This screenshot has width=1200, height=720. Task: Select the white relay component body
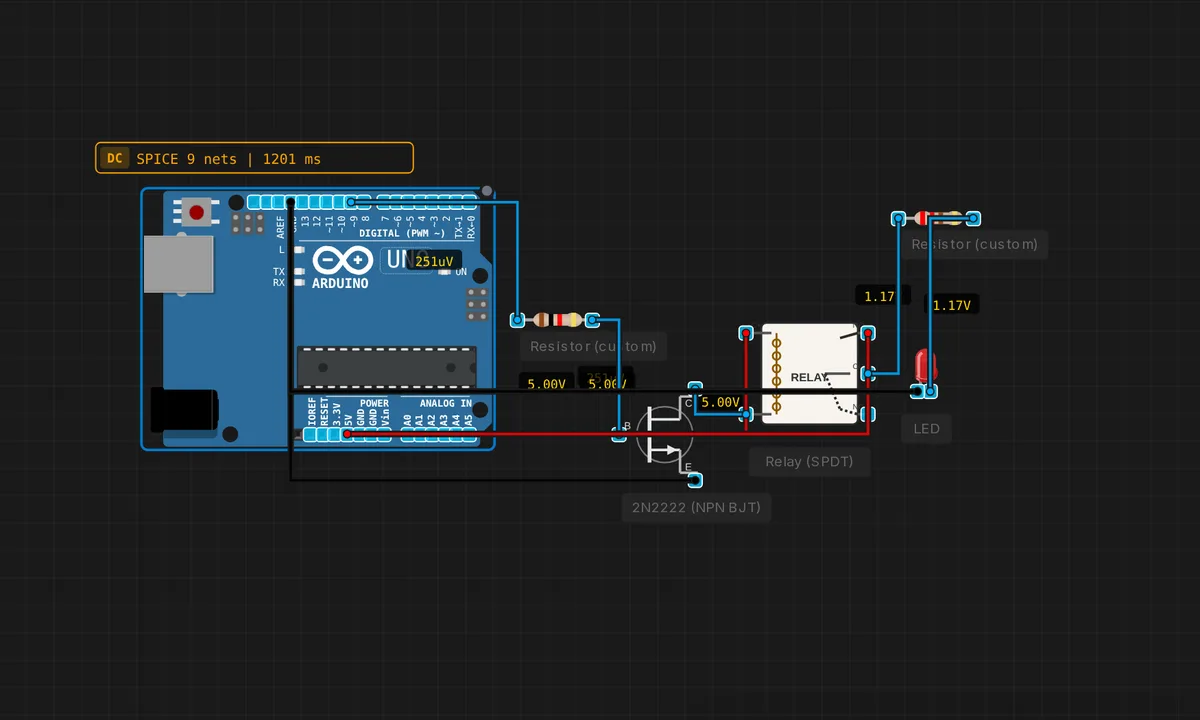(x=810, y=373)
